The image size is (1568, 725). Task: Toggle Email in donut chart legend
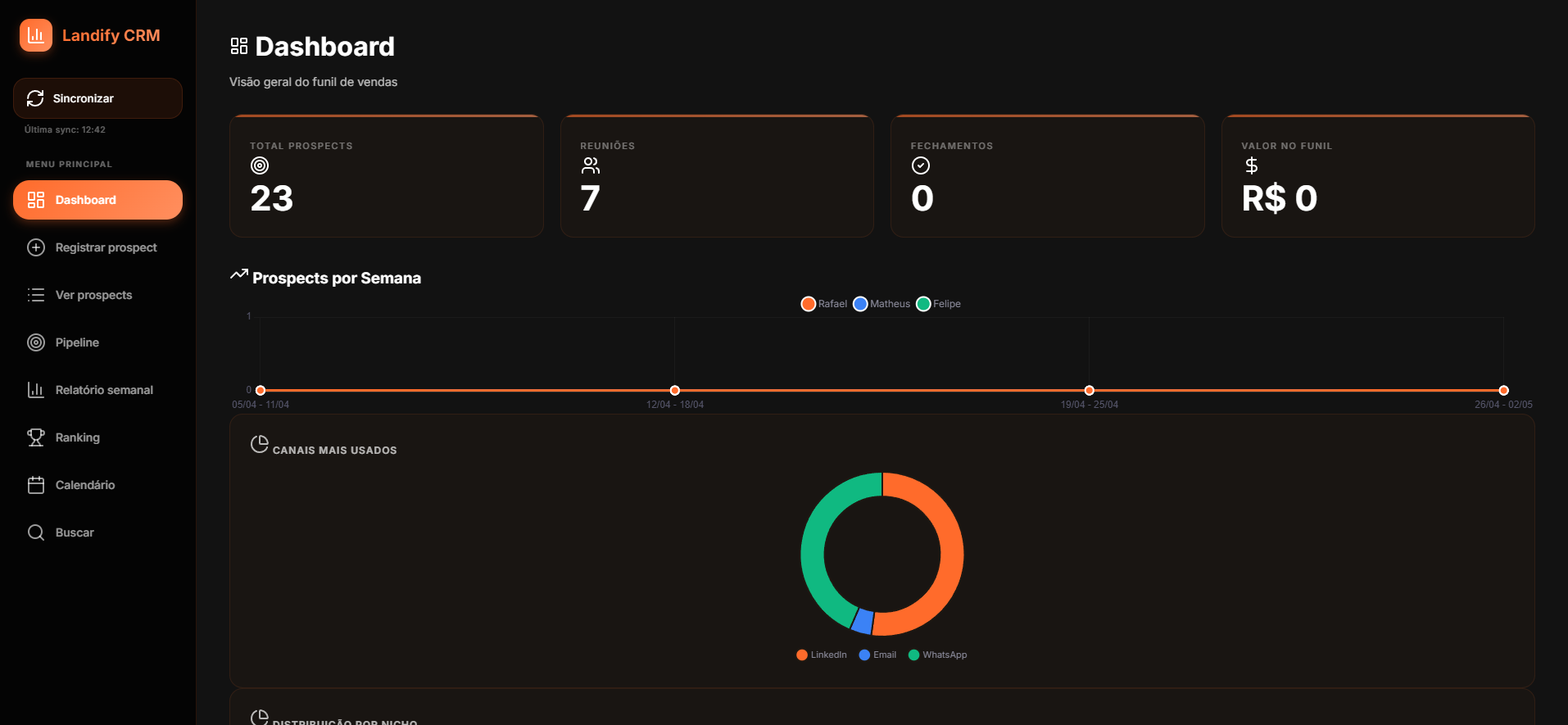[878, 655]
